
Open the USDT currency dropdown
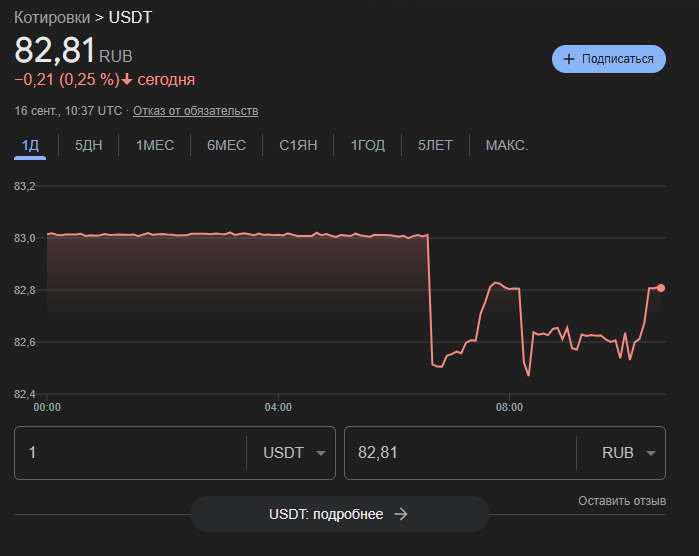(294, 453)
